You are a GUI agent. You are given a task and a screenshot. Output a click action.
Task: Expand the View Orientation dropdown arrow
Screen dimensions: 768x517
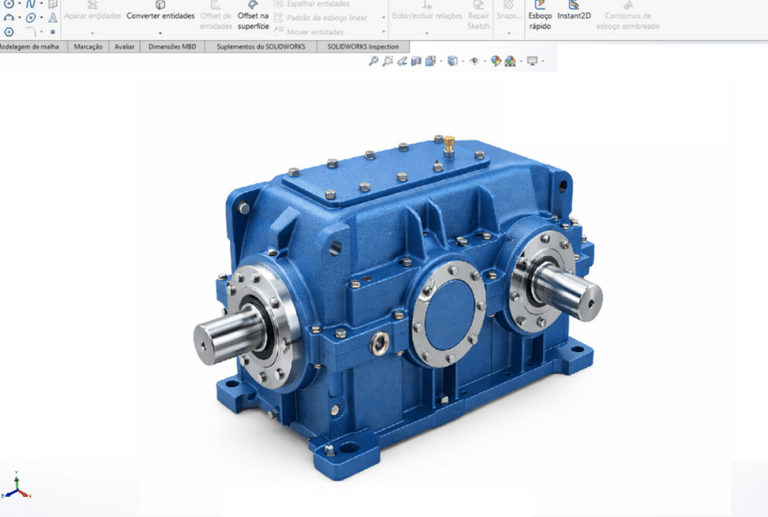click(x=441, y=61)
